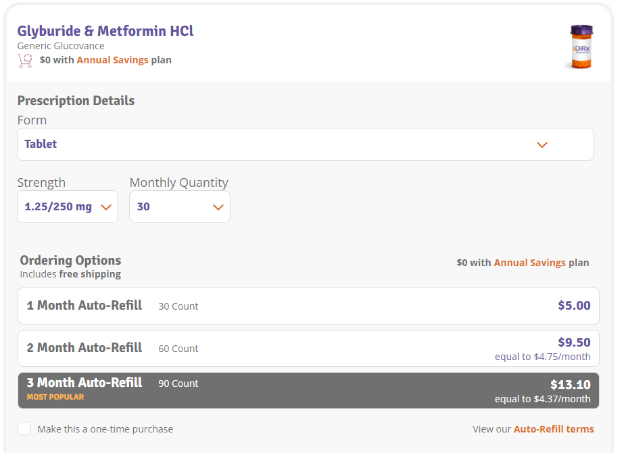Click the Form field chevron arrow

click(x=542, y=144)
